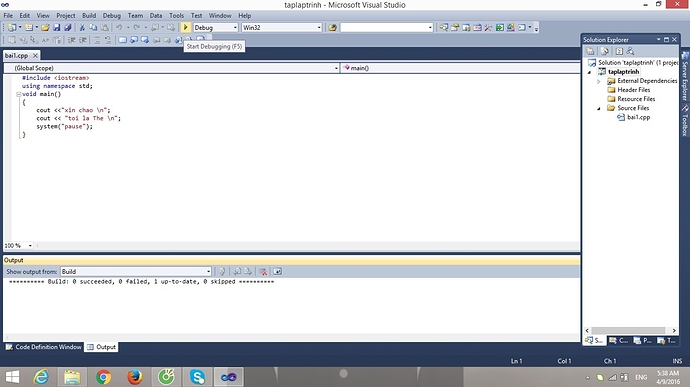This screenshot has width=690, height=387.
Task: Switch to the Code Definition Window tab
Action: point(44,347)
